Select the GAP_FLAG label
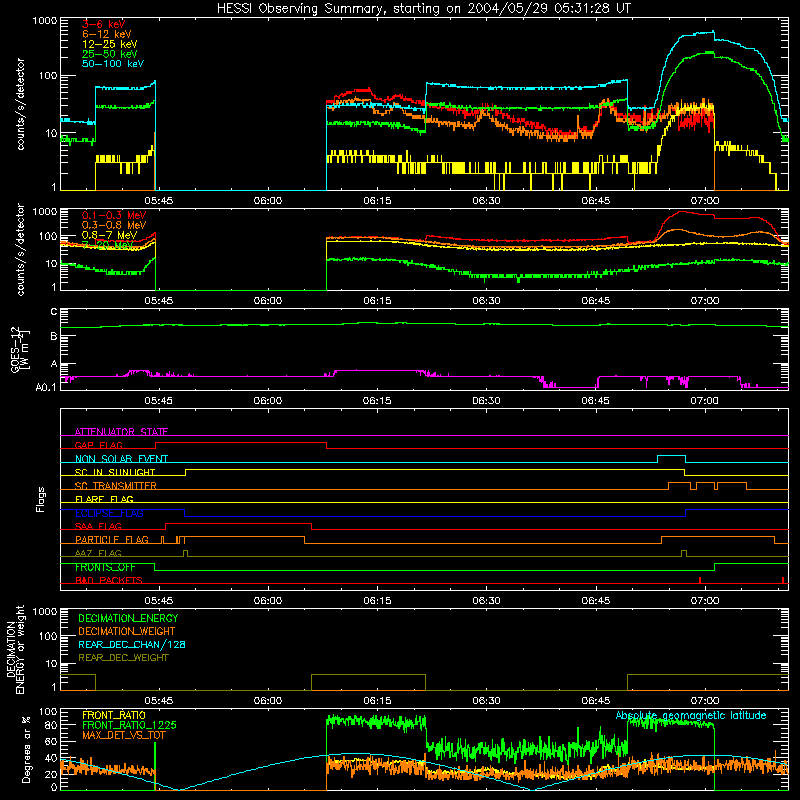Screen dimensions: 800x800 click(98, 445)
